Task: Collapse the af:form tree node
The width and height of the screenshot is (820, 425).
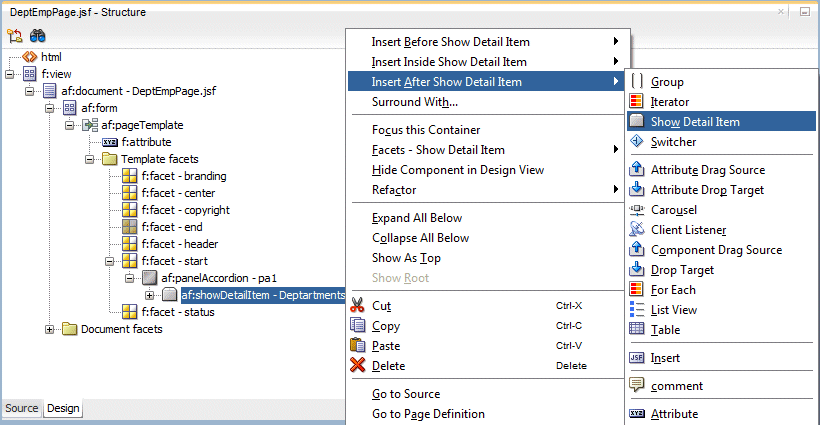Action: (x=50, y=108)
